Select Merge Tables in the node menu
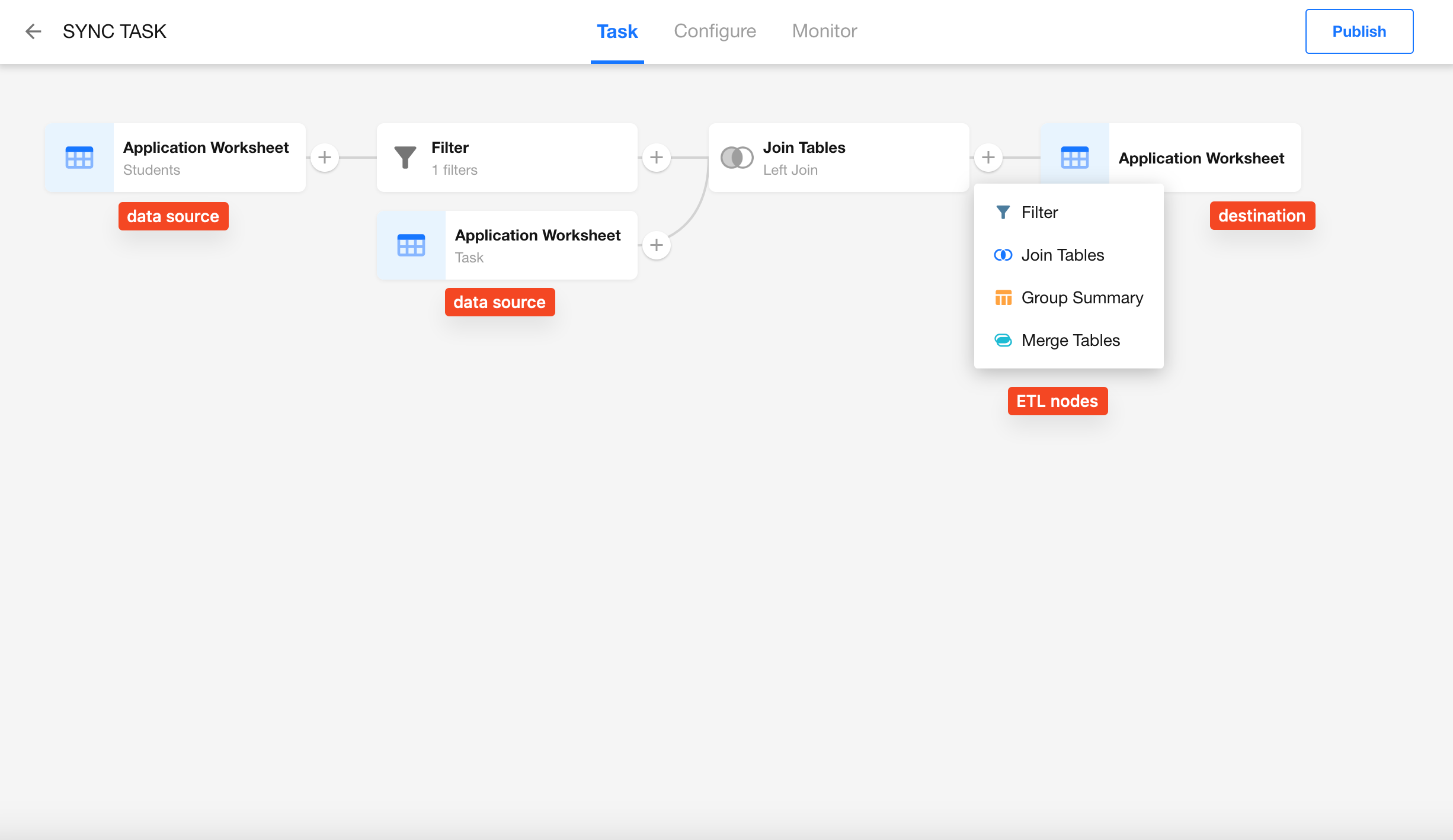 tap(1070, 341)
